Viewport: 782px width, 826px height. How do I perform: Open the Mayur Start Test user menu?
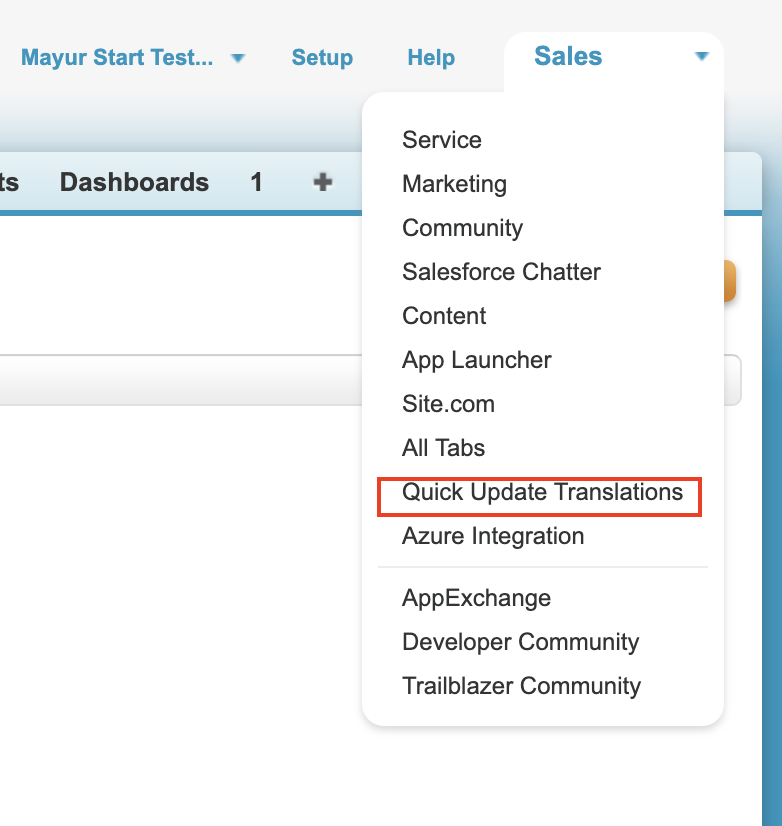click(x=117, y=57)
